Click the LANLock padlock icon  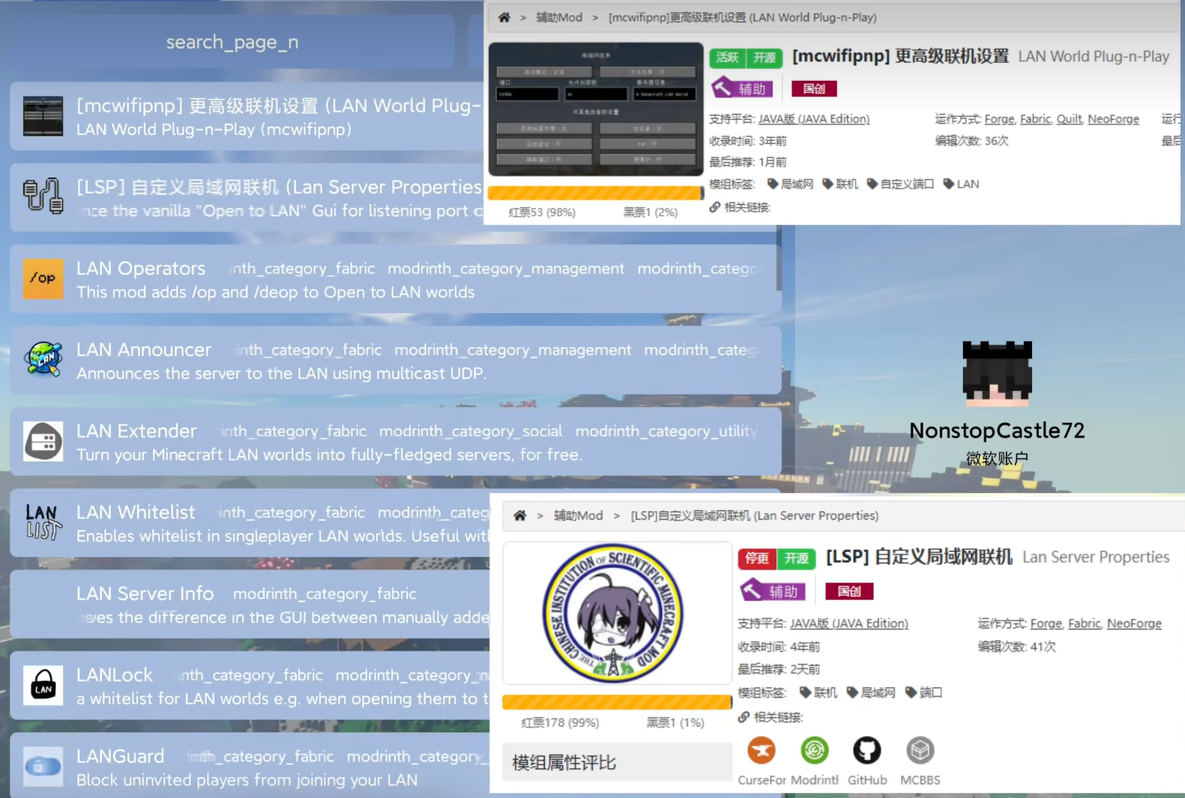[x=43, y=685]
